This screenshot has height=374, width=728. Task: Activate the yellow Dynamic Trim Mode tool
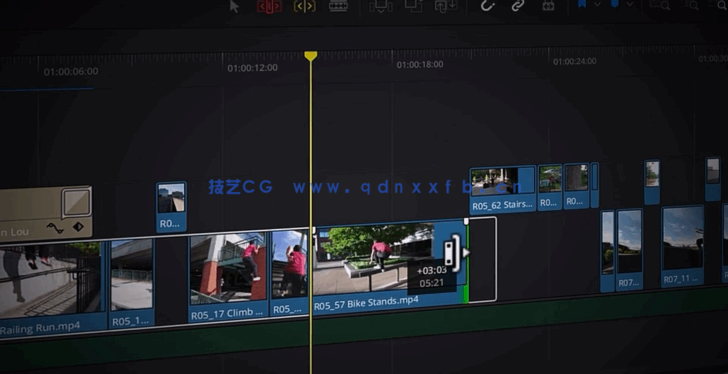tap(305, 6)
